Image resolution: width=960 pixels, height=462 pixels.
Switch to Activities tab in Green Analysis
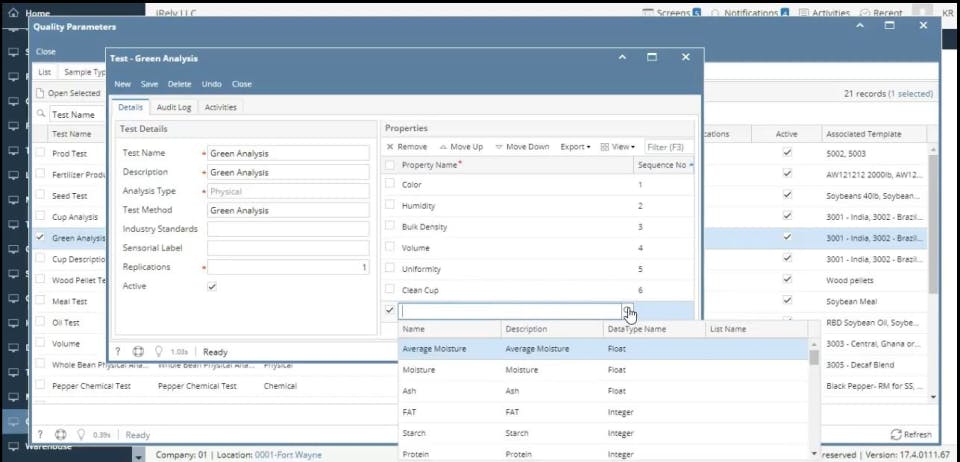[220, 107]
